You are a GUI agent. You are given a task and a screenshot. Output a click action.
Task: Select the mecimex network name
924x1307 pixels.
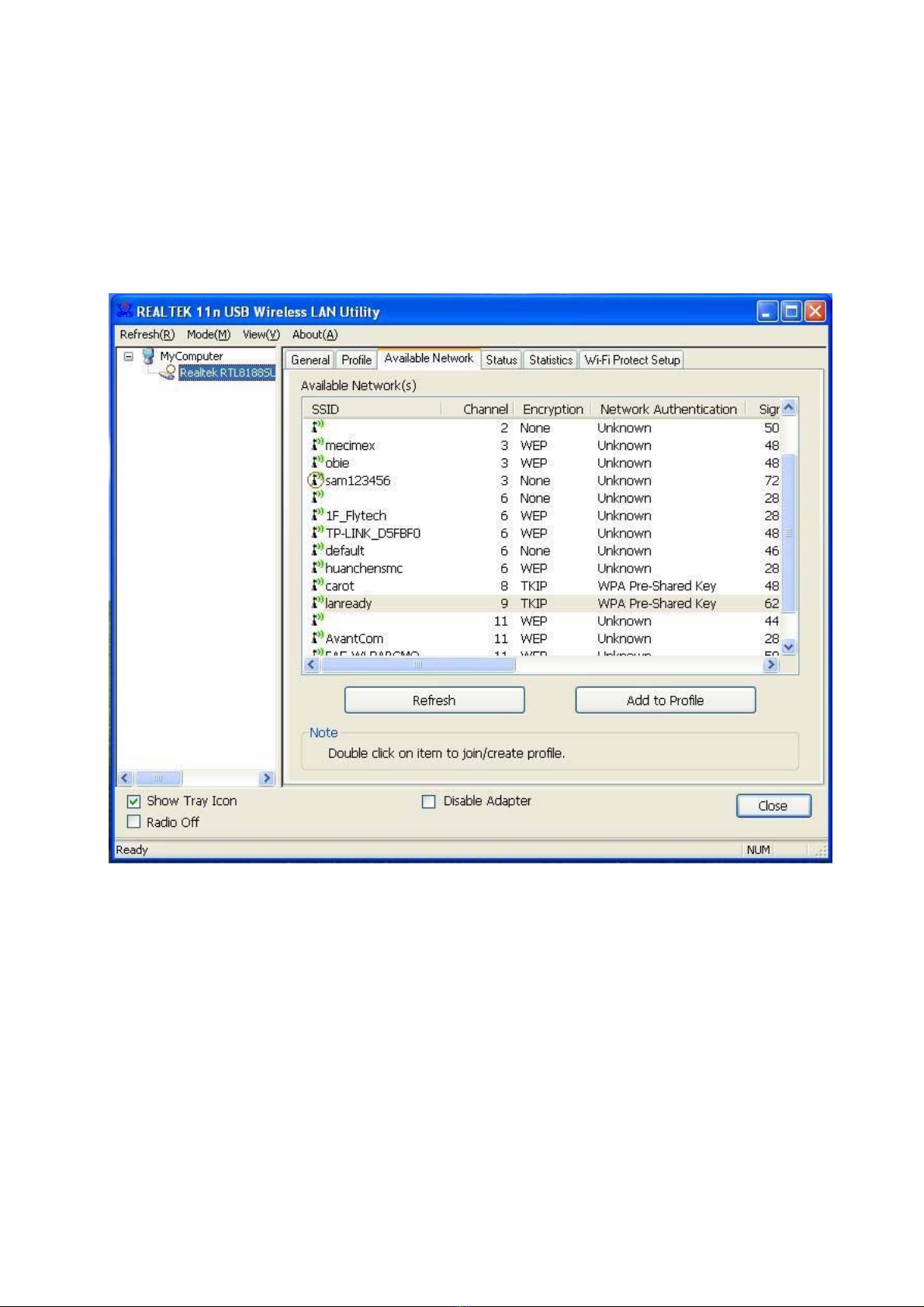coord(350,445)
